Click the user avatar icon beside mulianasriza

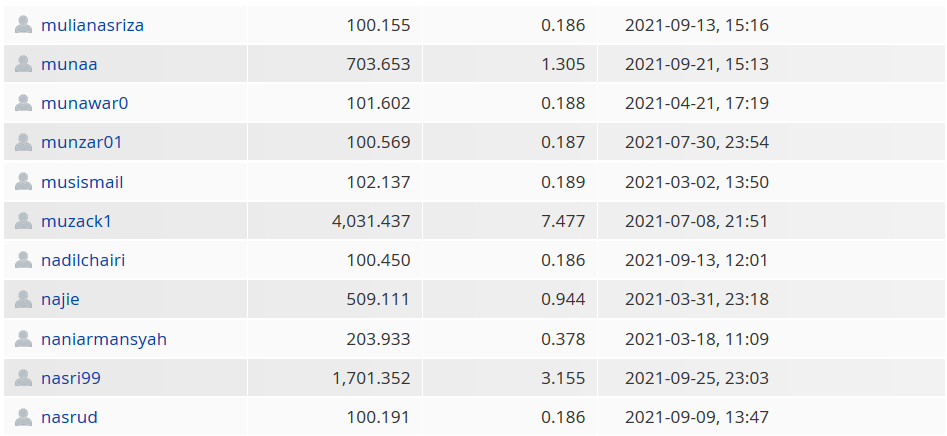(x=24, y=25)
